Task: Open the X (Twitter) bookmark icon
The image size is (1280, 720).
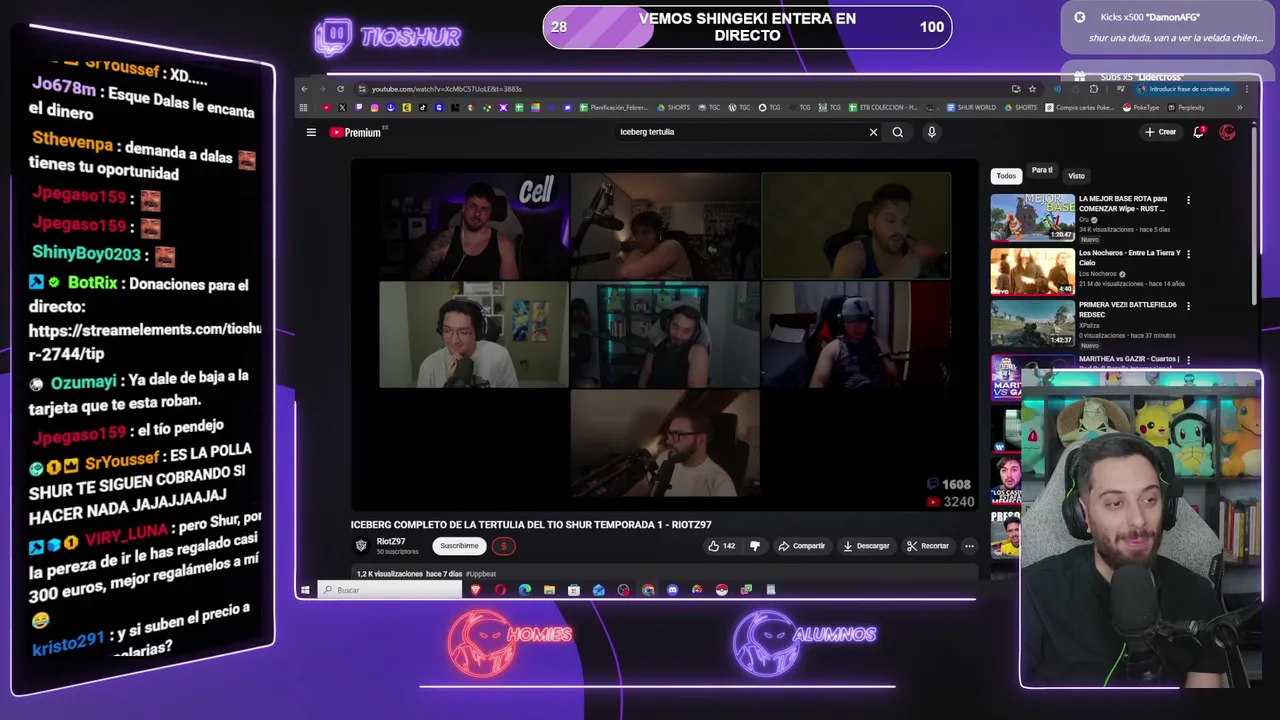Action: [342, 108]
